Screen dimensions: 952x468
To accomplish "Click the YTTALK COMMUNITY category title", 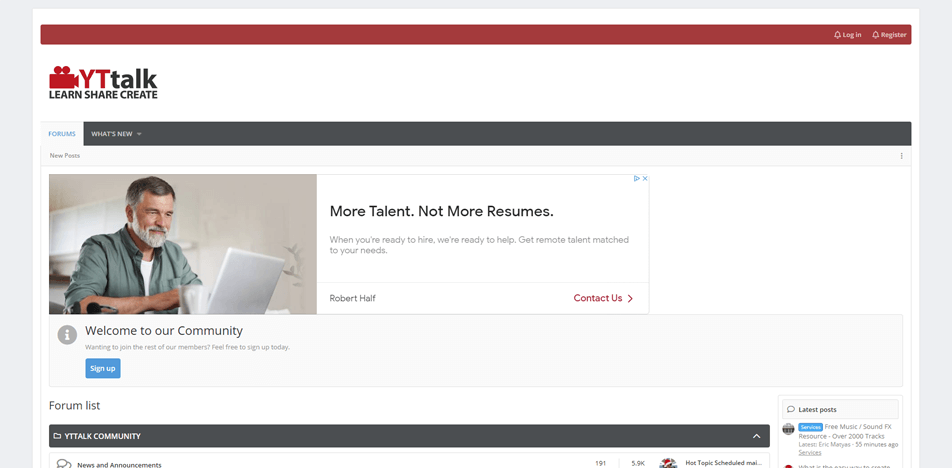I will 103,436.
